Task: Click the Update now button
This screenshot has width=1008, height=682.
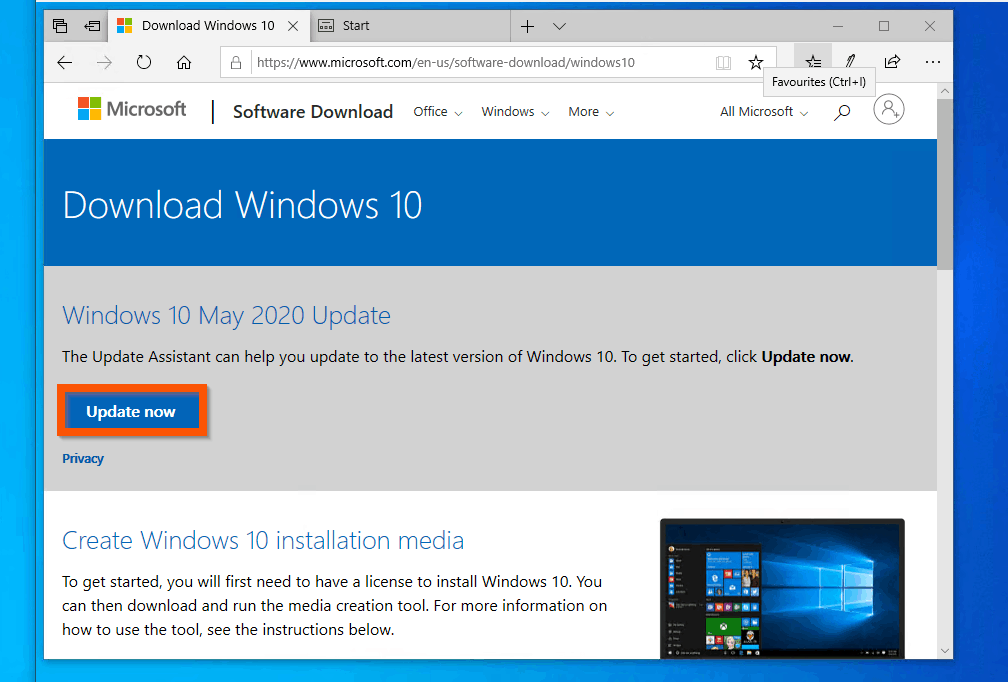Action: click(x=131, y=411)
